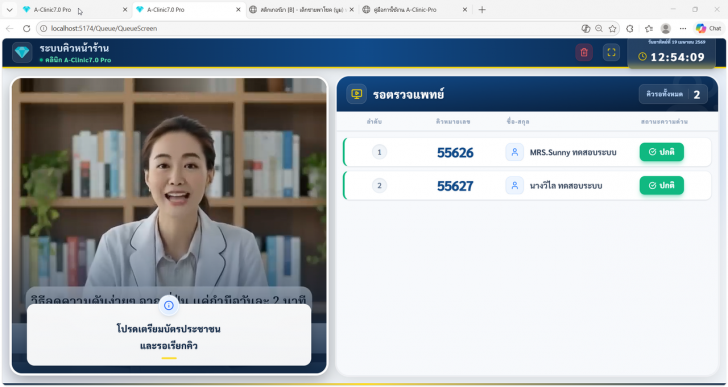Click the monitor icon beside รอตรวจแพทย์
The image size is (728, 387).
(x=357, y=94)
